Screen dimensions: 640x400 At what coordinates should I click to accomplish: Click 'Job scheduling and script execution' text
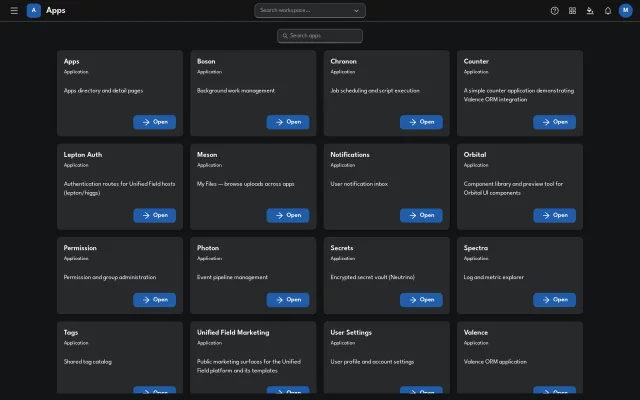(x=375, y=91)
